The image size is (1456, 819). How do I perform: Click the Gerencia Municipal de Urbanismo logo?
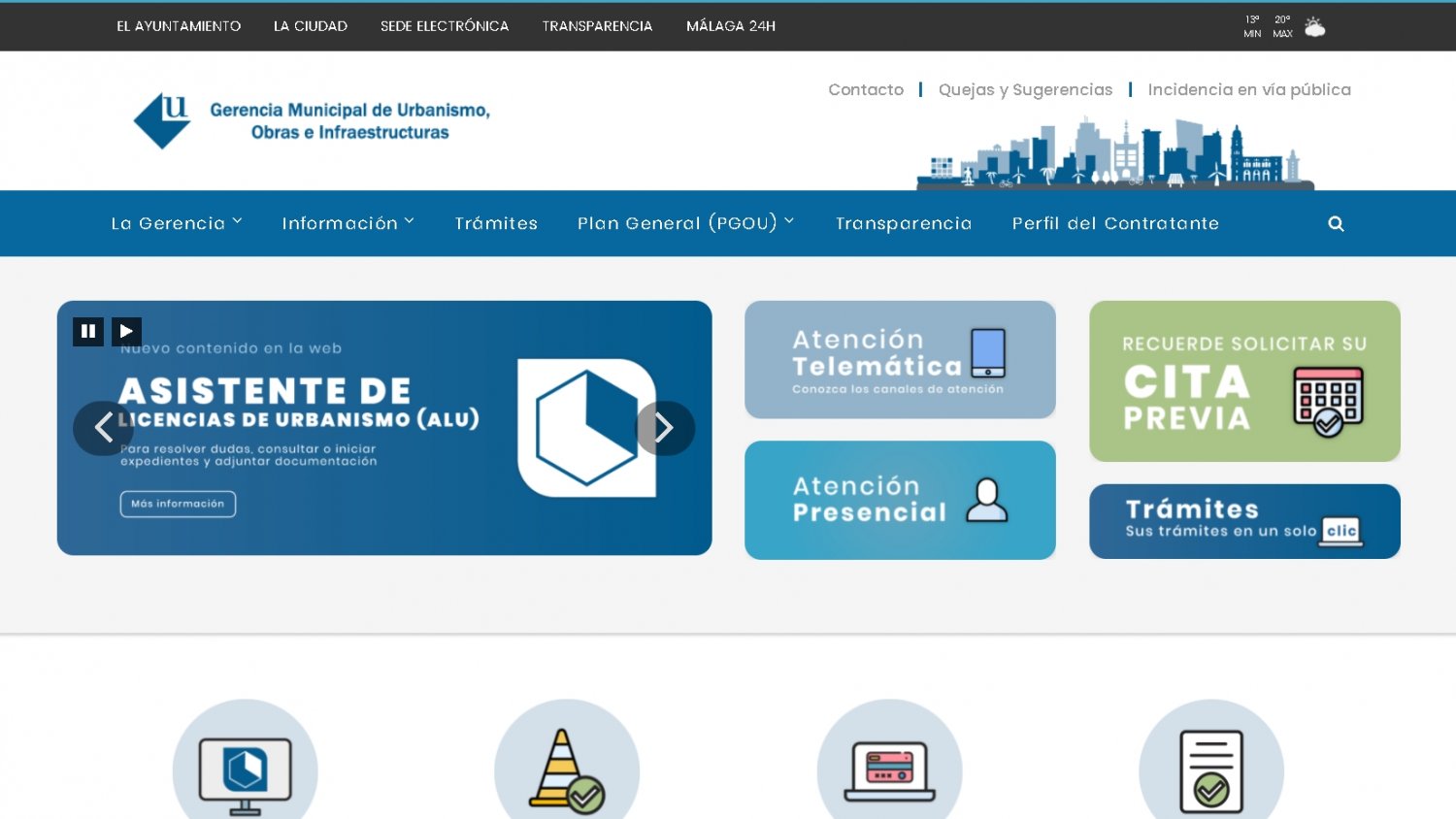coord(312,121)
